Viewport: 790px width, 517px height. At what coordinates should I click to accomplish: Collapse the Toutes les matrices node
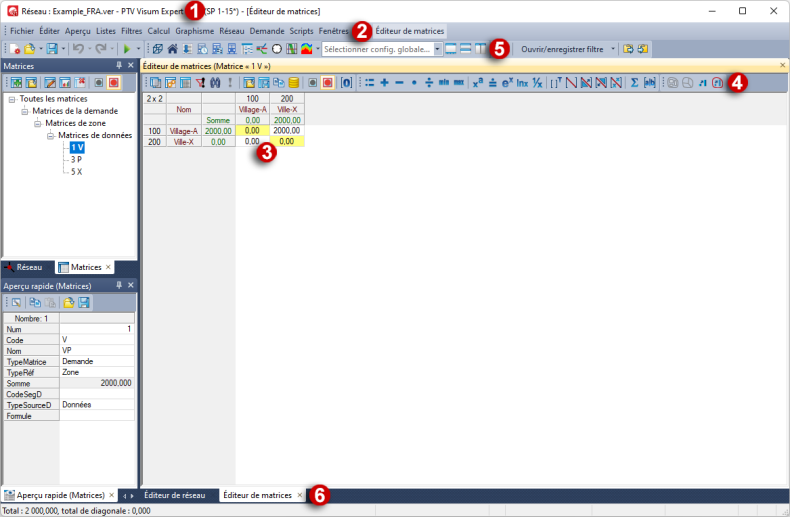(11, 99)
